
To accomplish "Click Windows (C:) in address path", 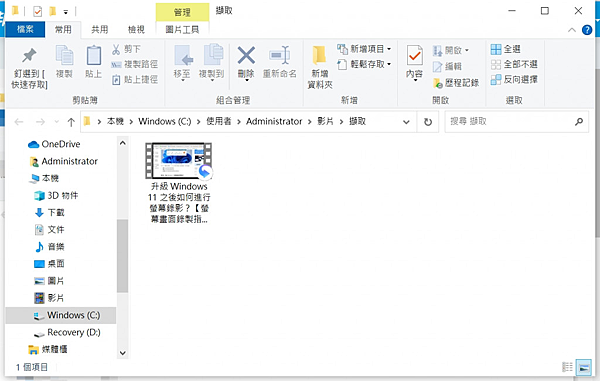I will pos(165,122).
